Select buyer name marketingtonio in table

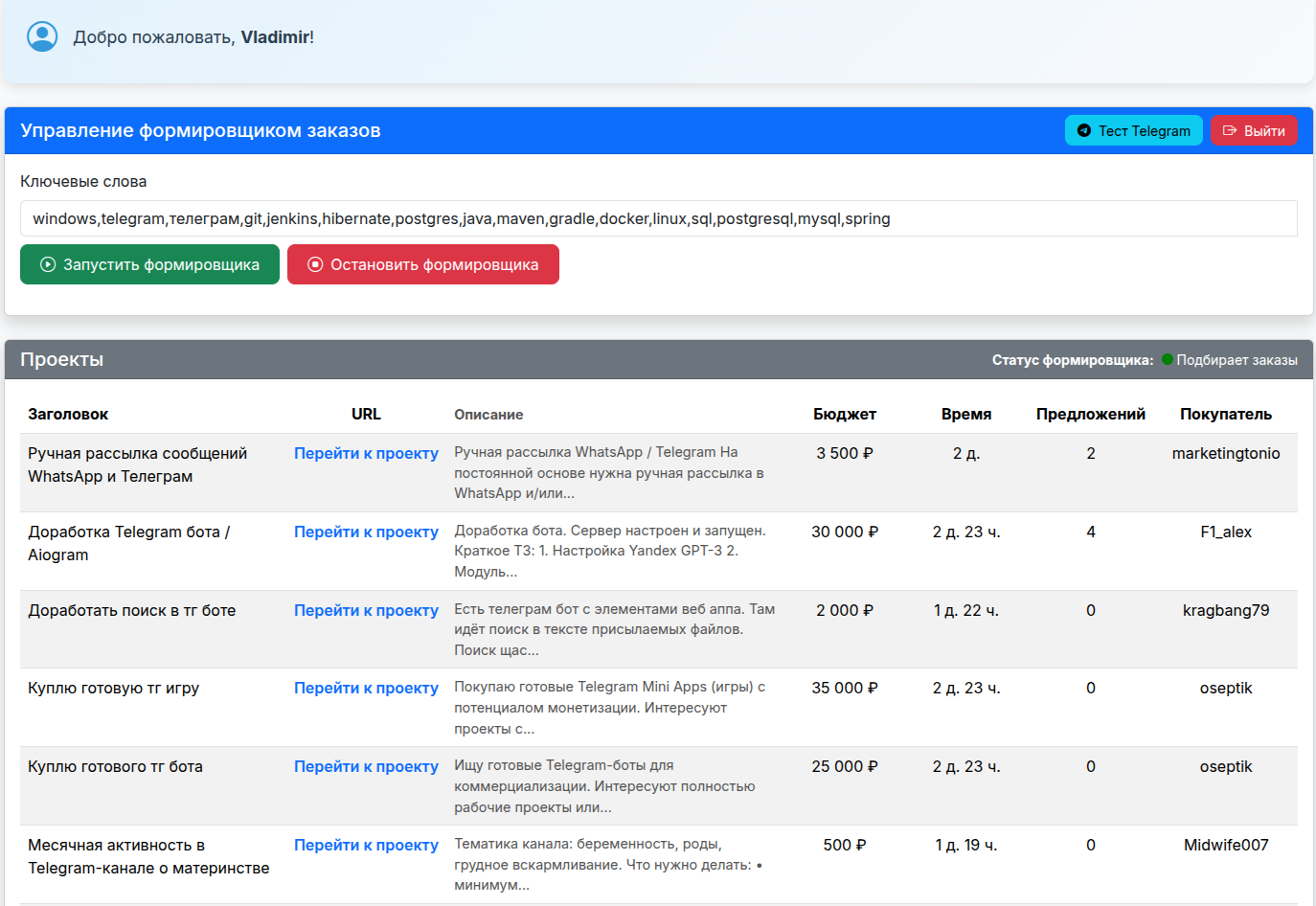(1225, 454)
